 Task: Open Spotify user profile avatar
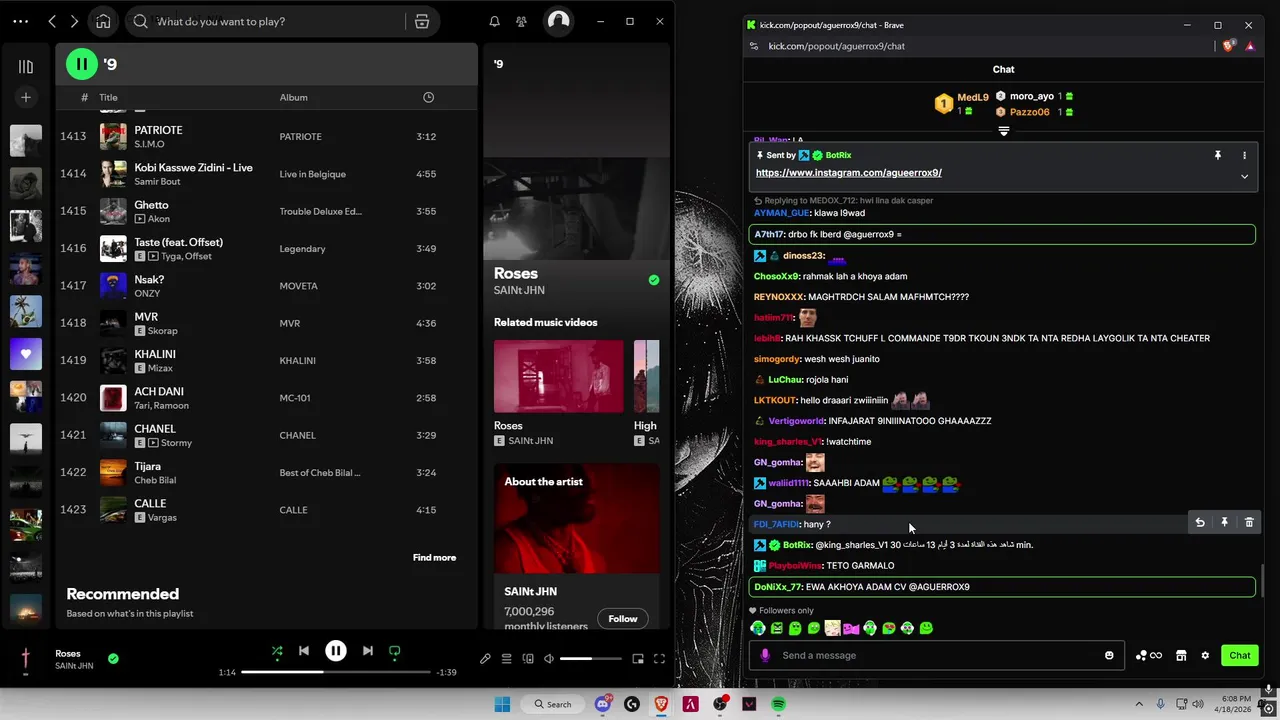pos(559,21)
